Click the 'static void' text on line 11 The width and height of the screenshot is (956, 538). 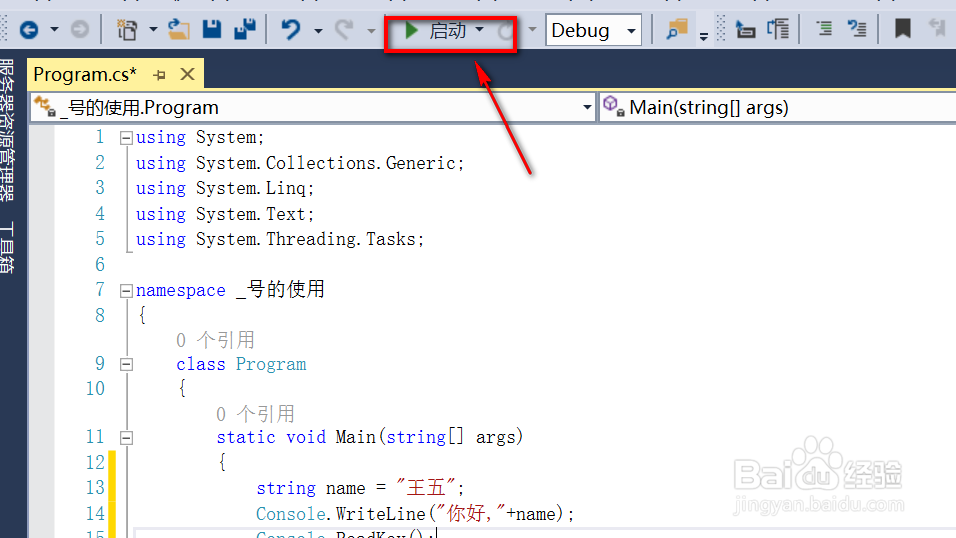pyautogui.click(x=271, y=437)
